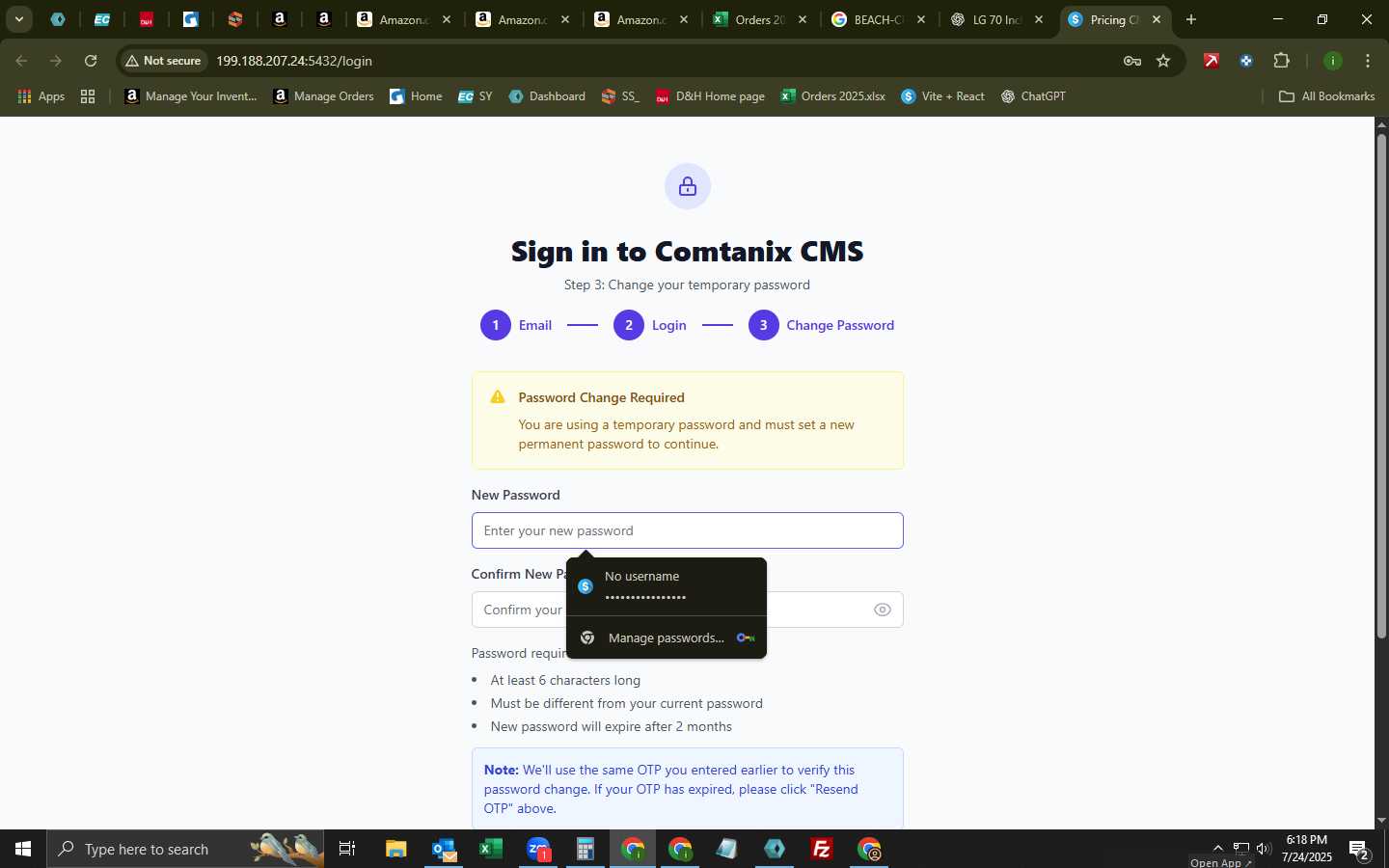Choose Manage passwords... option
Screen dimensions: 1389x868
[x=667, y=637]
